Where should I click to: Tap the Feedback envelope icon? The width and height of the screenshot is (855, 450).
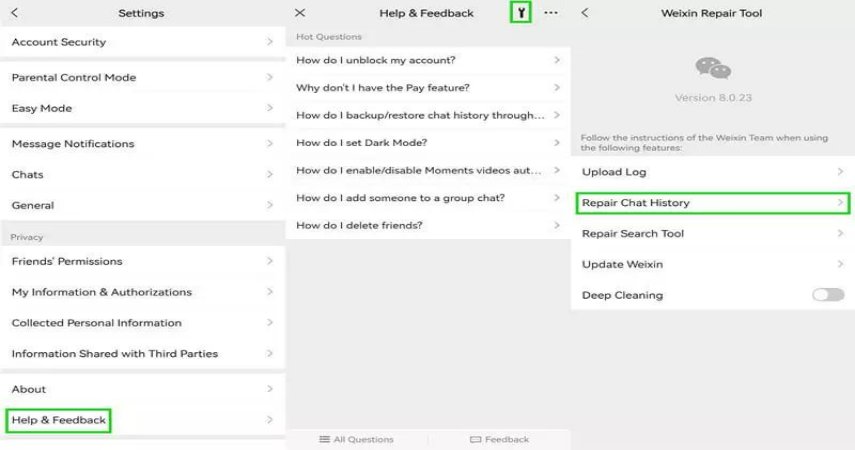(476, 439)
